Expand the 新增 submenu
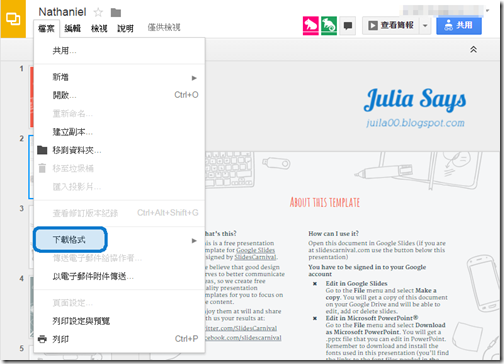 [119, 77]
